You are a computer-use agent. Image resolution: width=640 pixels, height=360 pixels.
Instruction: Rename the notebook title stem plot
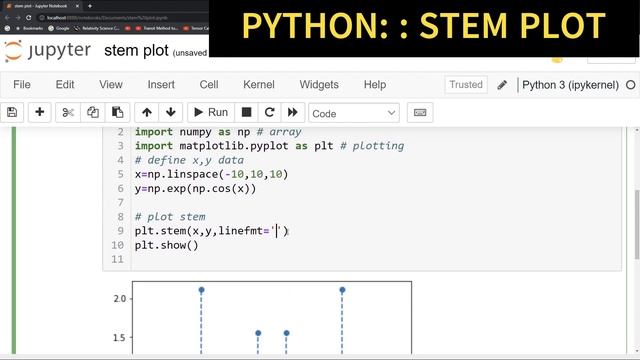[x=136, y=51]
